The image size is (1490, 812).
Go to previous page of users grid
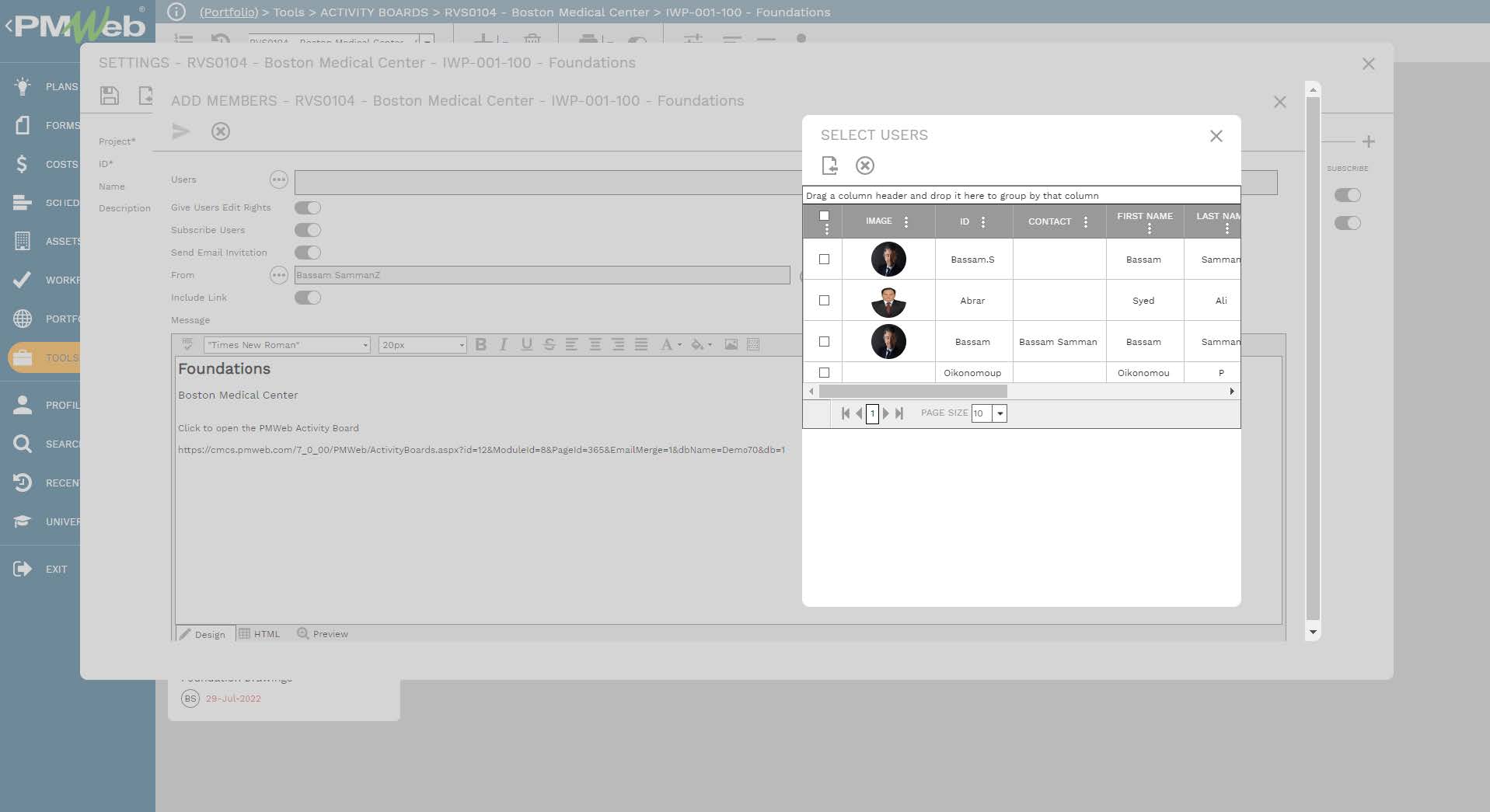click(859, 413)
